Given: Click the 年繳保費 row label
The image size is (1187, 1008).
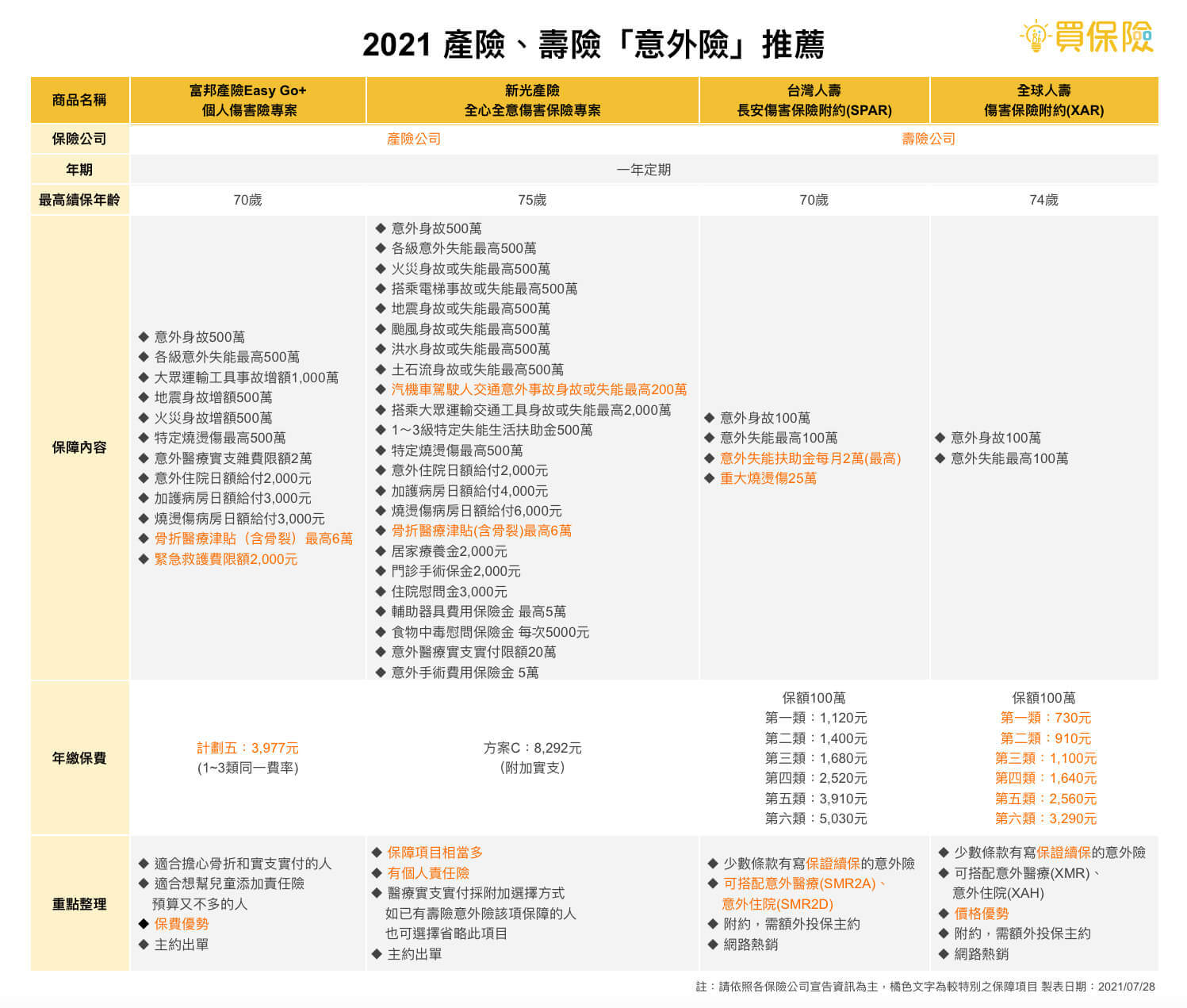Looking at the screenshot, I should (79, 758).
